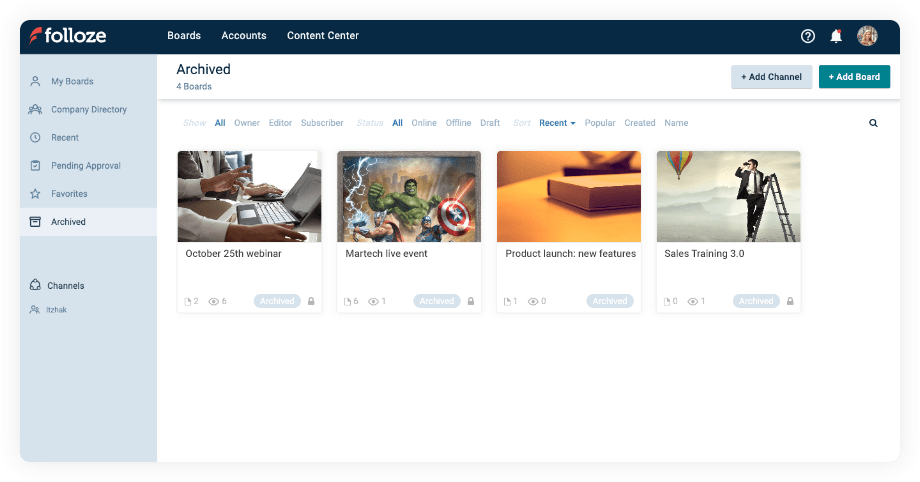Expand the Recent sort dropdown
Image resolution: width=920 pixels, height=482 pixels.
click(557, 123)
